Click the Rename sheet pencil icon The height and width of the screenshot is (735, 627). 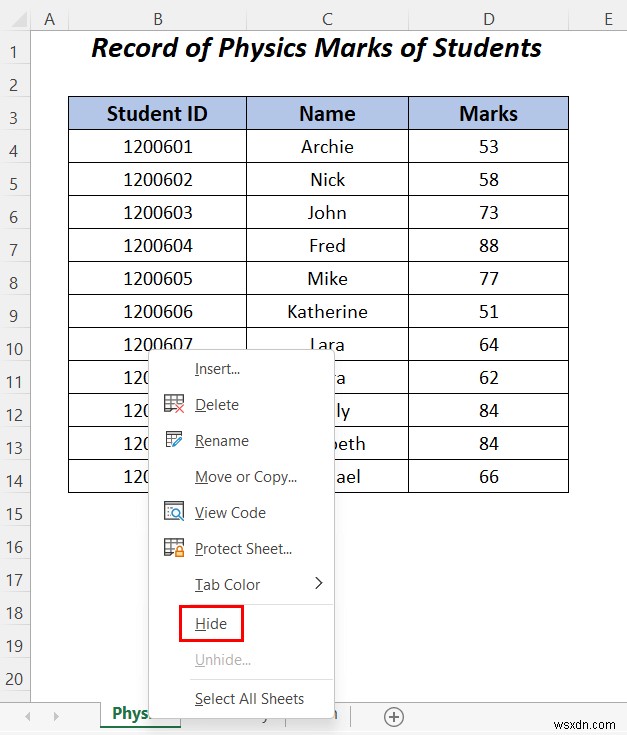(174, 440)
